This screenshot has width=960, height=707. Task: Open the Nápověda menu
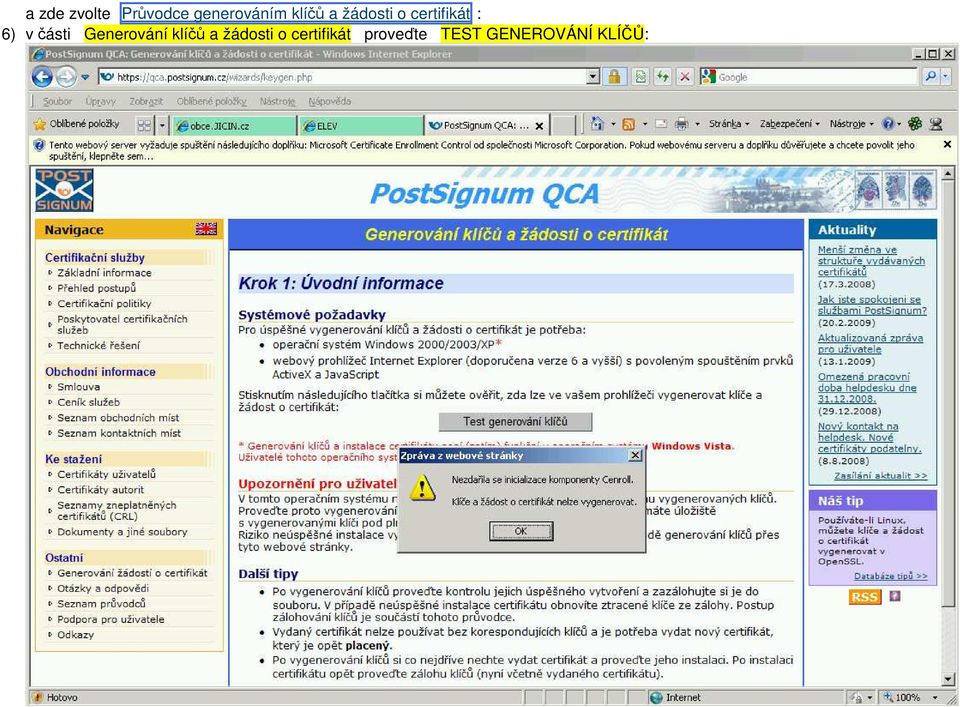click(x=329, y=102)
